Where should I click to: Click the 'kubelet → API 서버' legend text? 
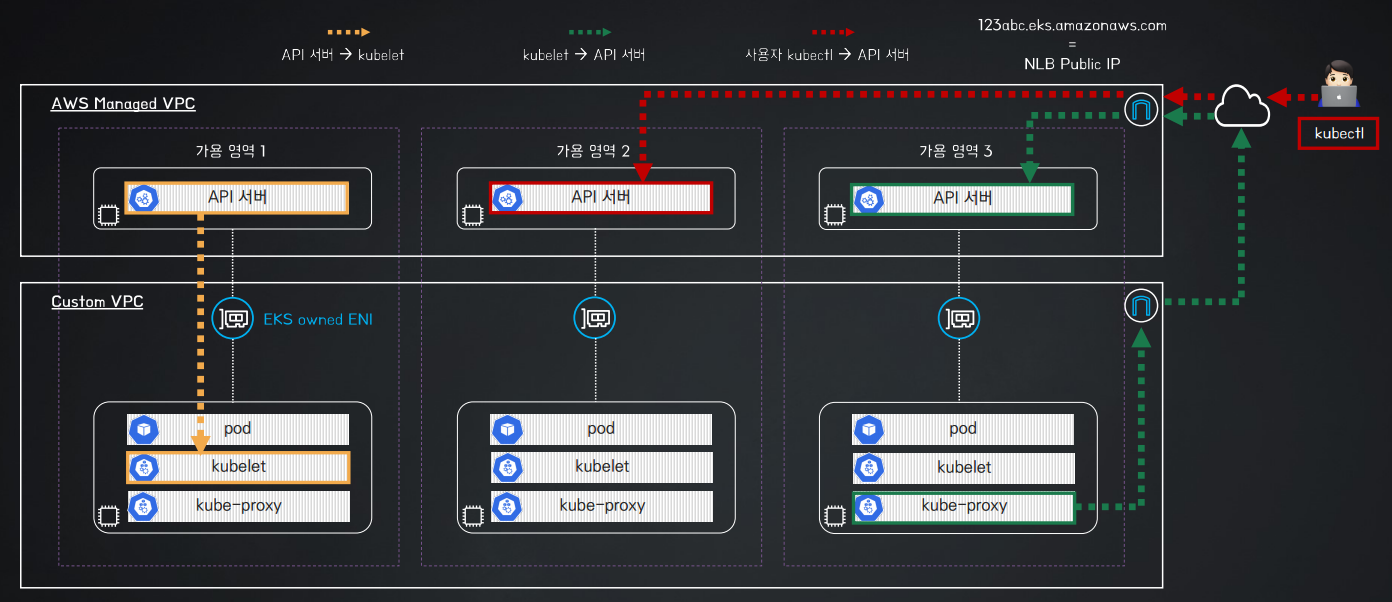point(584,55)
